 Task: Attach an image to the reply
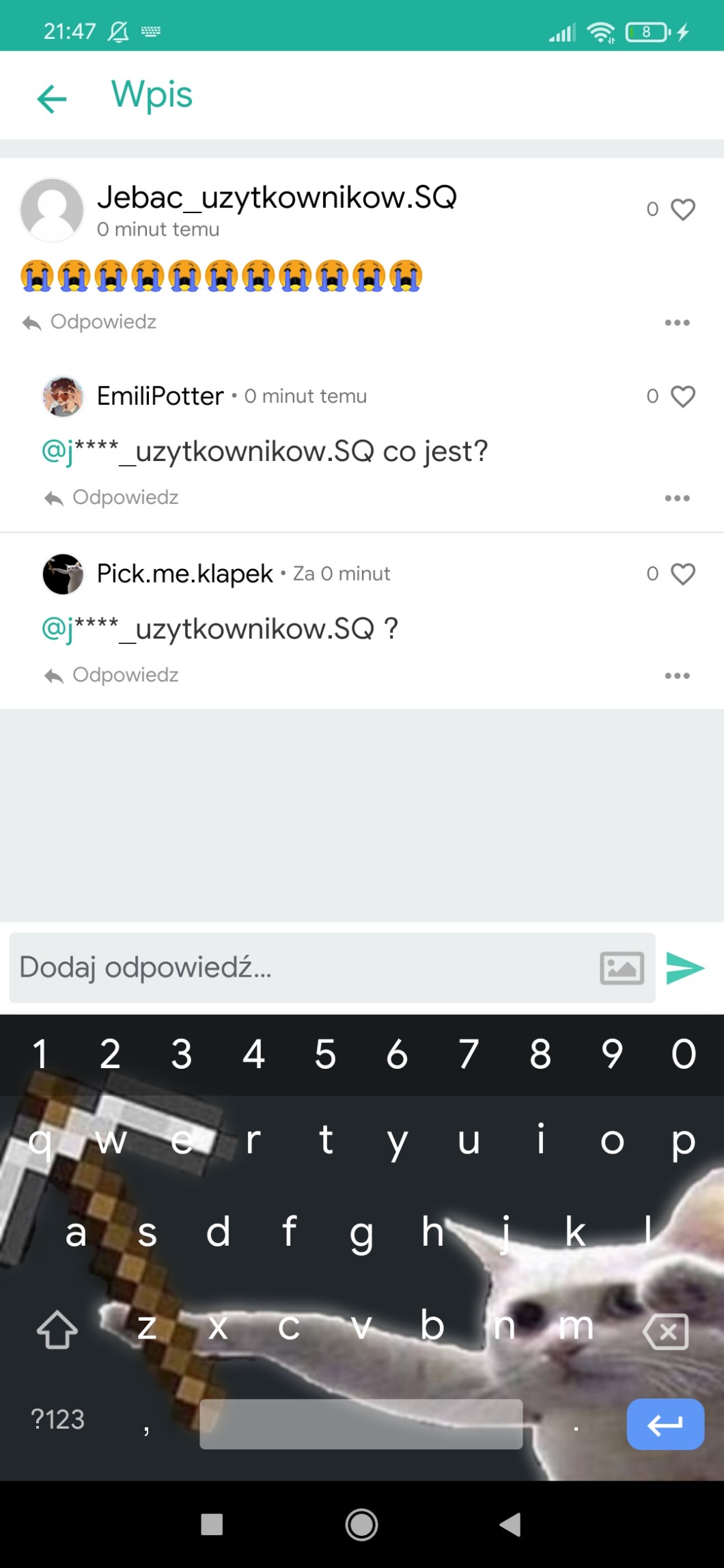coord(622,968)
